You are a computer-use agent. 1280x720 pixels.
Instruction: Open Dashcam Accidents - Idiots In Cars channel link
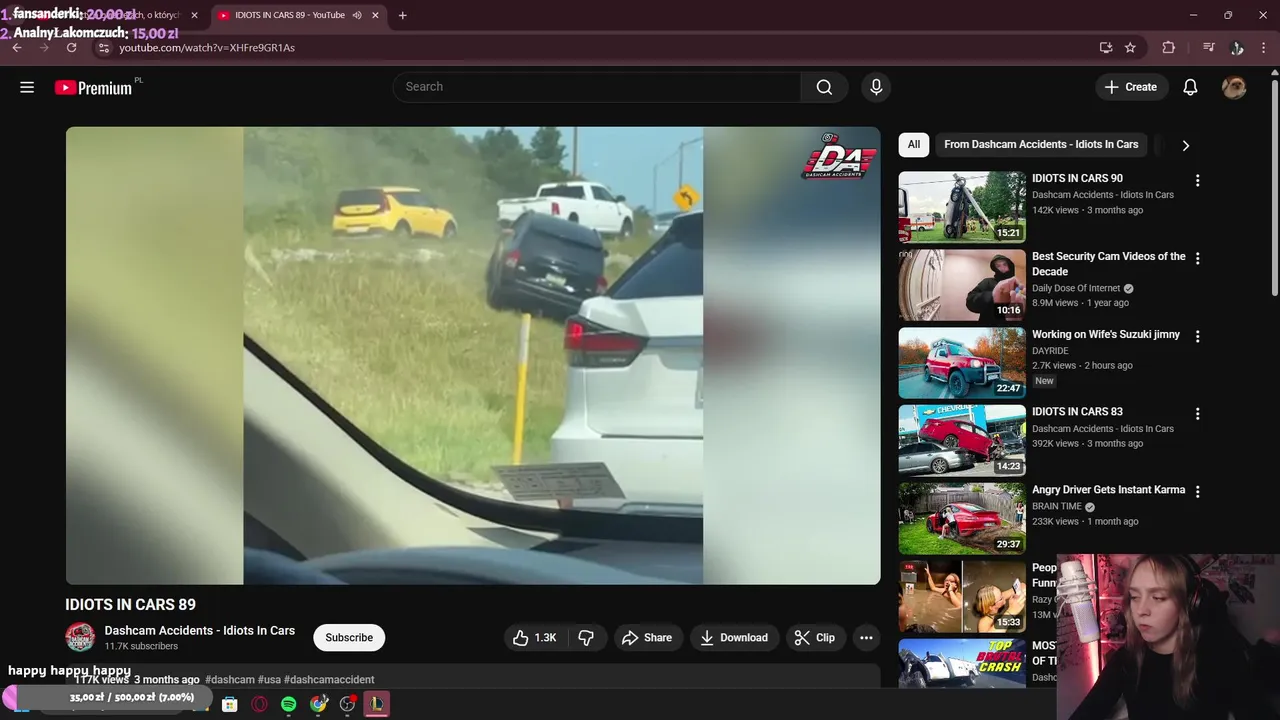200,630
